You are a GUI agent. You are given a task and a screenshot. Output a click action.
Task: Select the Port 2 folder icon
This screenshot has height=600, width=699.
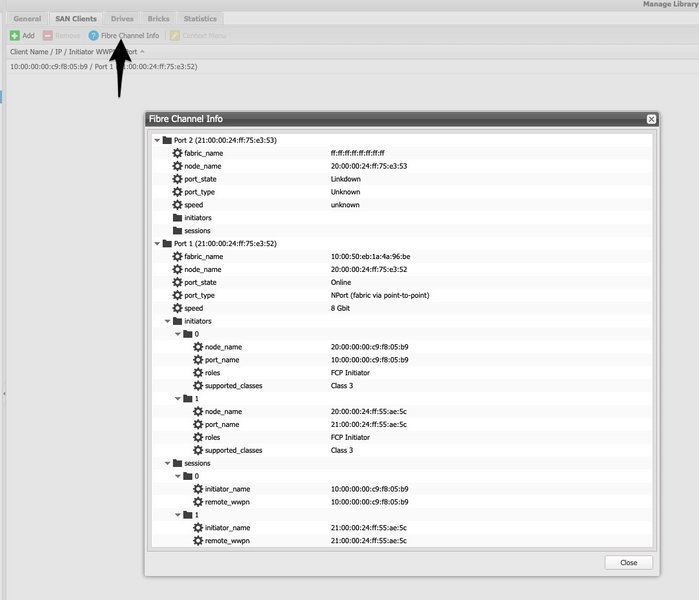click(x=166, y=140)
